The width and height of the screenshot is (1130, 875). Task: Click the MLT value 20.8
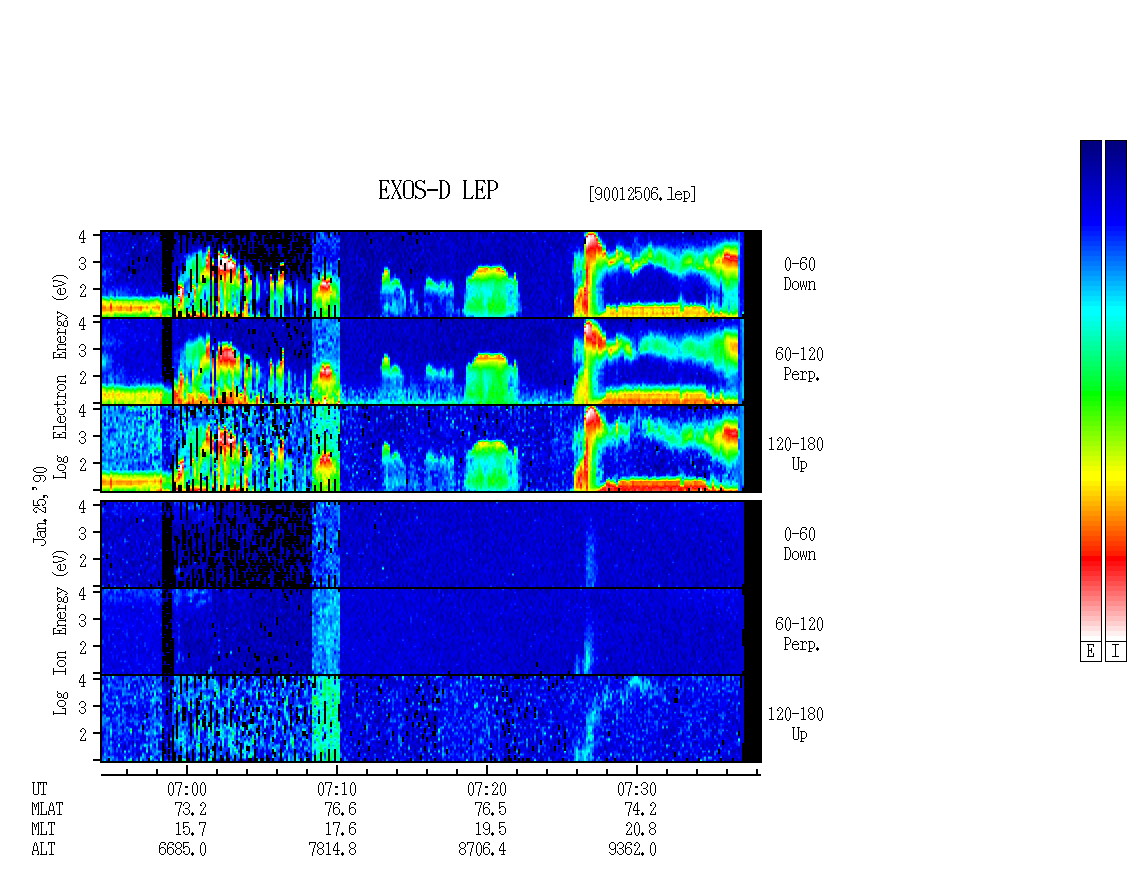640,829
